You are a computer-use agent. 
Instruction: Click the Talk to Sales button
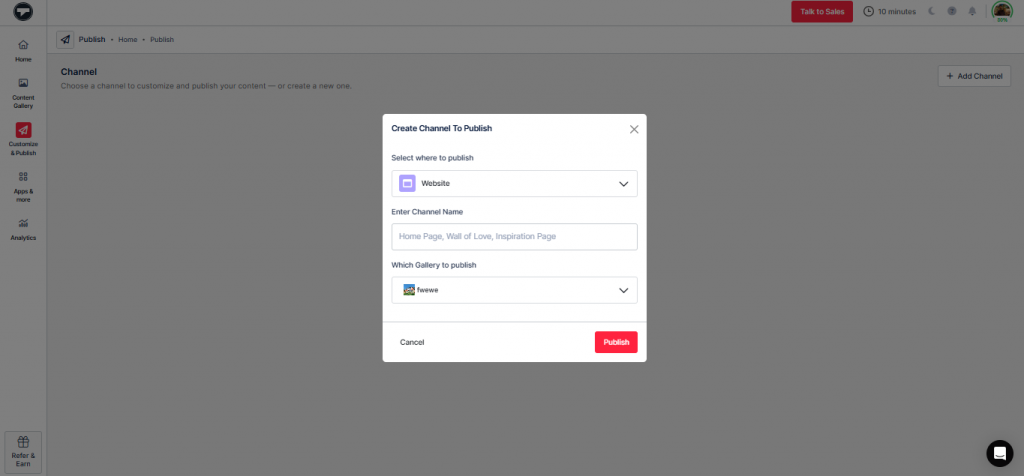click(821, 12)
